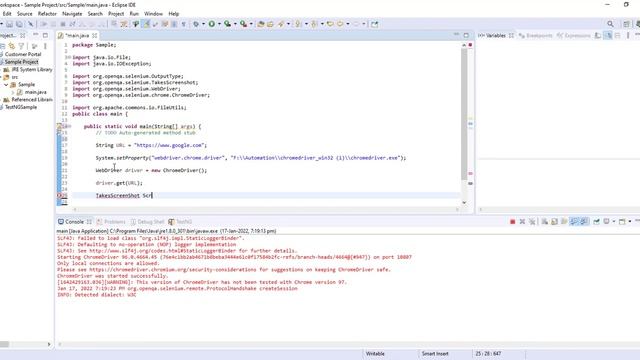Image resolution: width=640 pixels, height=360 pixels.
Task: Toggle Link with Editor in the Project Explorer
Action: [11, 46]
